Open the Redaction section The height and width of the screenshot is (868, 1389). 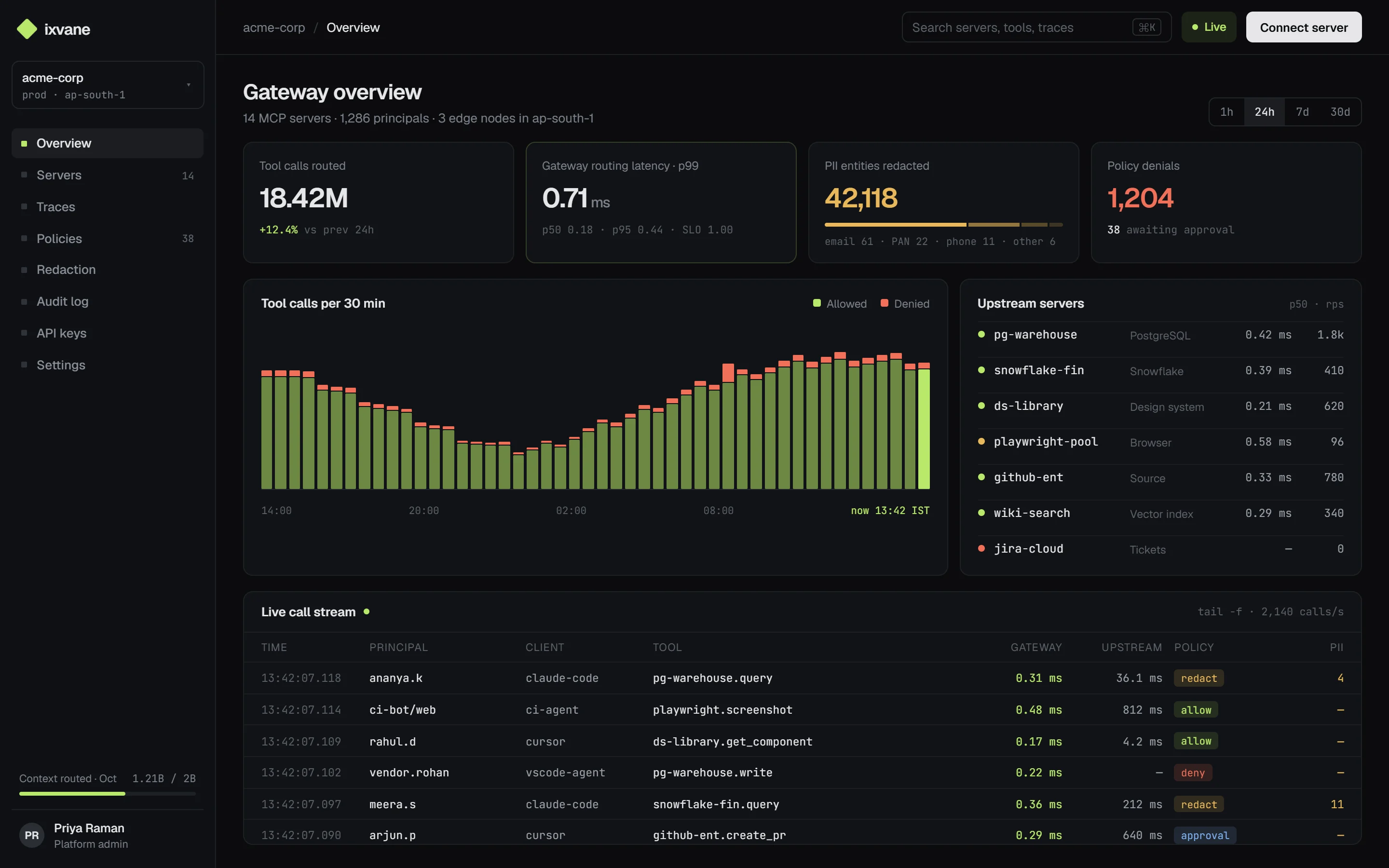pyautogui.click(x=108, y=270)
